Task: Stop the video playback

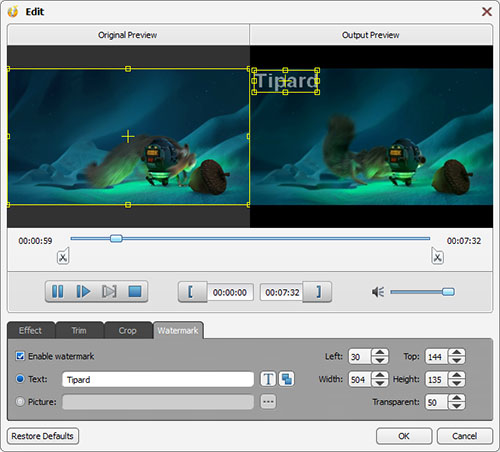Action: point(135,291)
